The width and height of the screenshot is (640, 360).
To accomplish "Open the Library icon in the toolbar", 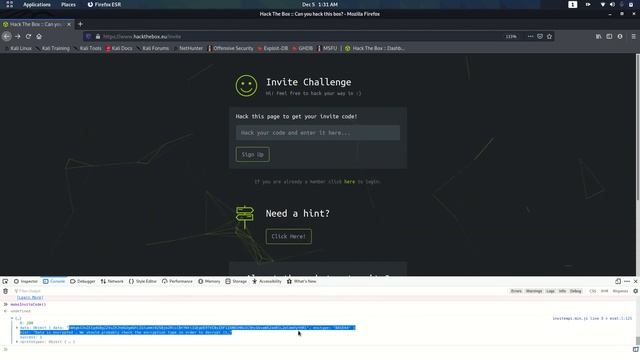I will coord(598,36).
